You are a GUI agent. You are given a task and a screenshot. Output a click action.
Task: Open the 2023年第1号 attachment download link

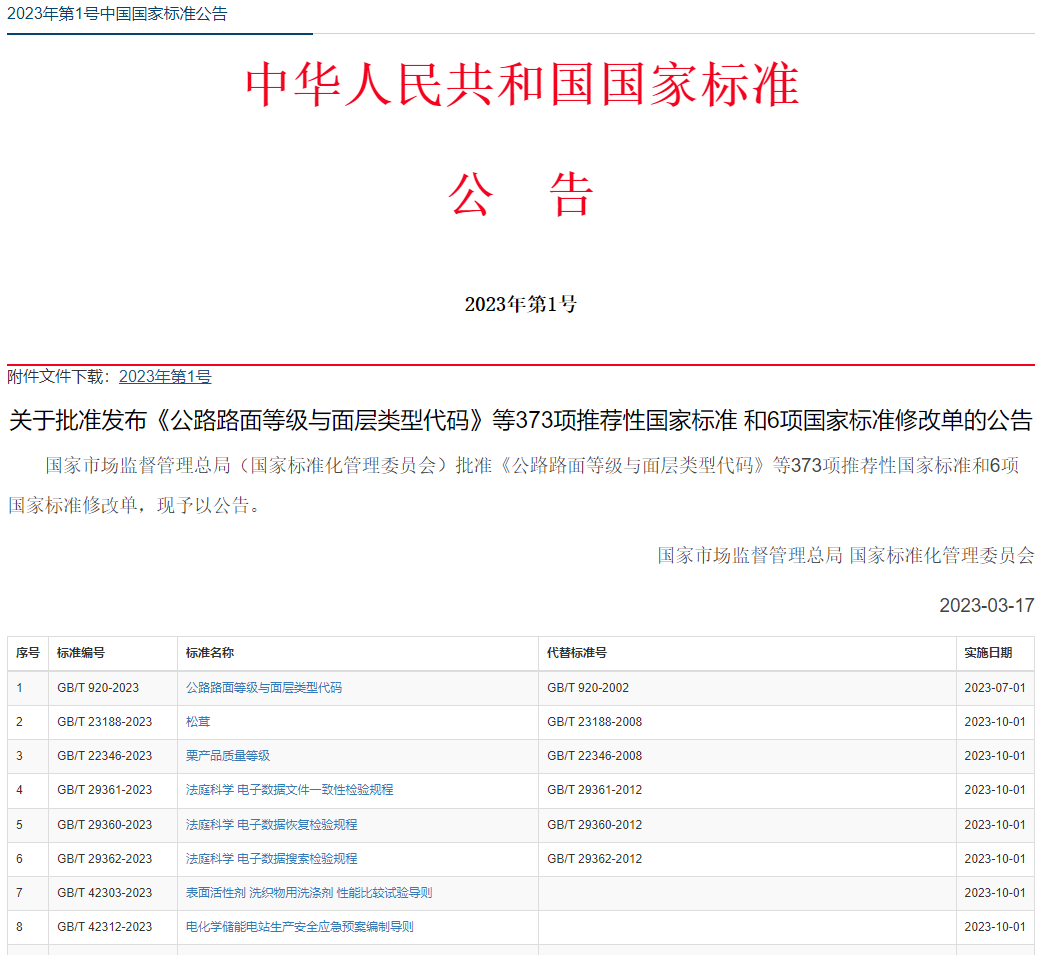(165, 377)
